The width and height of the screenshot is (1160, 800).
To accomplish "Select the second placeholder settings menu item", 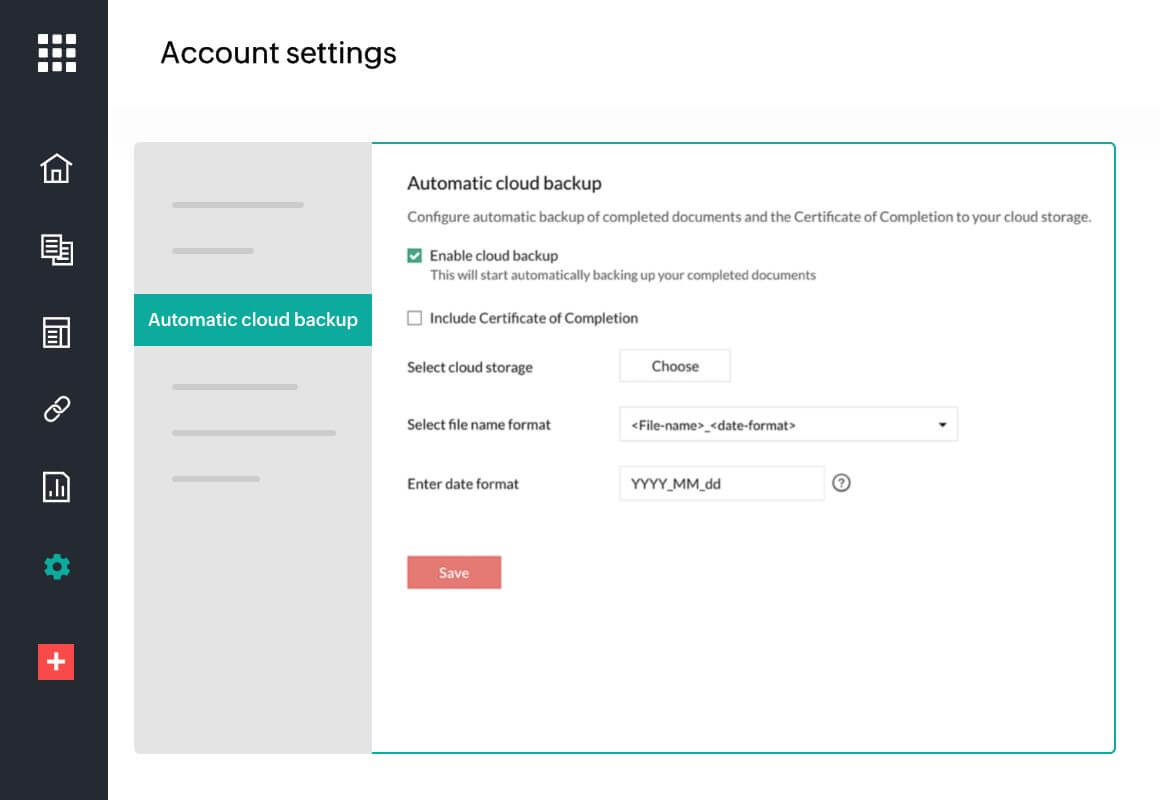I will [213, 251].
